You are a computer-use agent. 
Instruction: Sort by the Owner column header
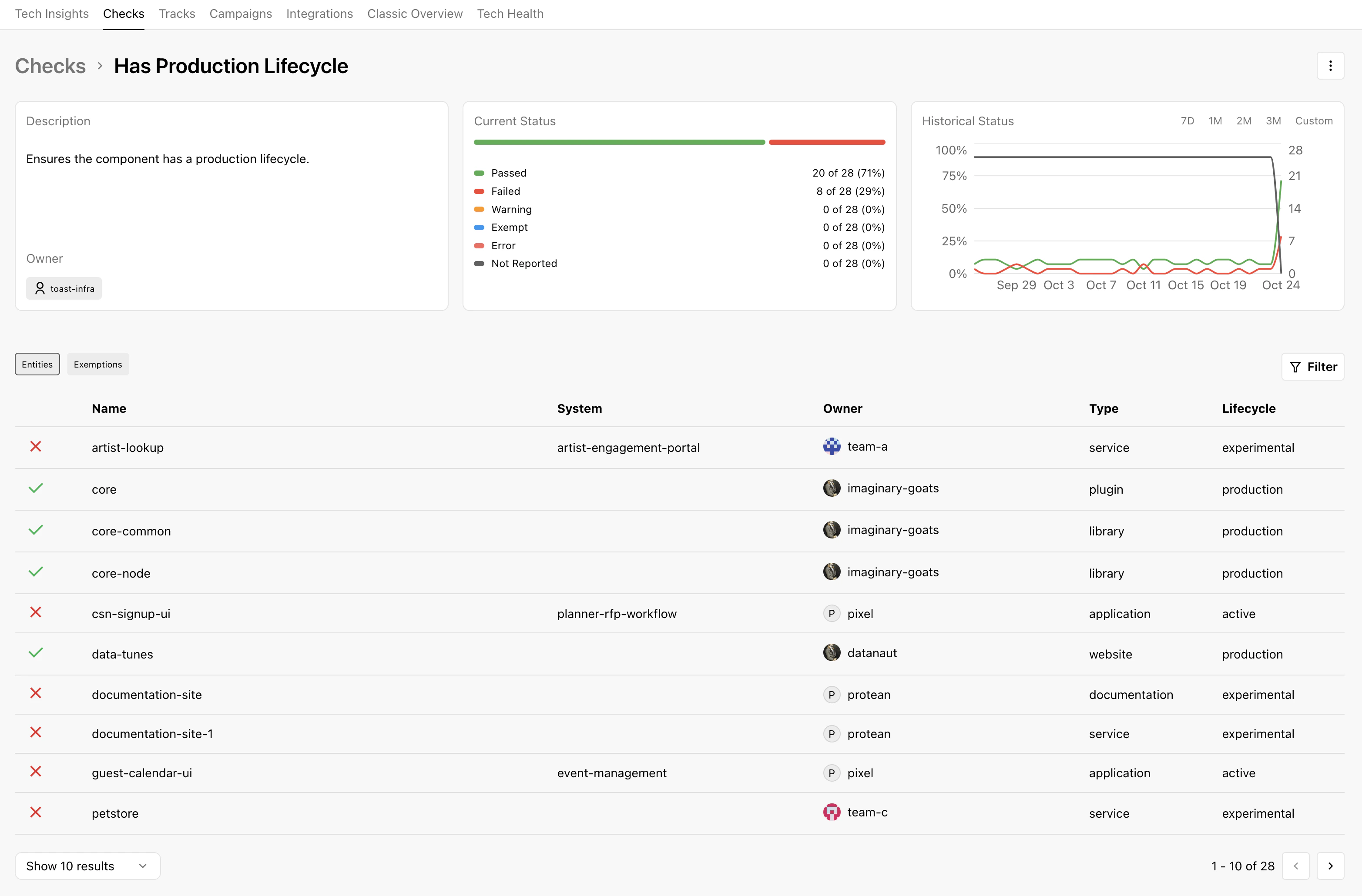(x=842, y=408)
